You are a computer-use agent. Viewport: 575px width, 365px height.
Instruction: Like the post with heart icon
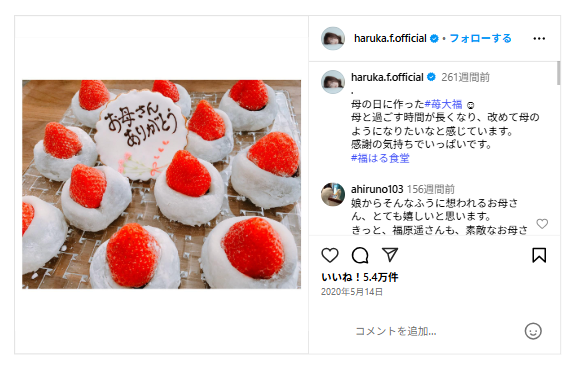330,255
